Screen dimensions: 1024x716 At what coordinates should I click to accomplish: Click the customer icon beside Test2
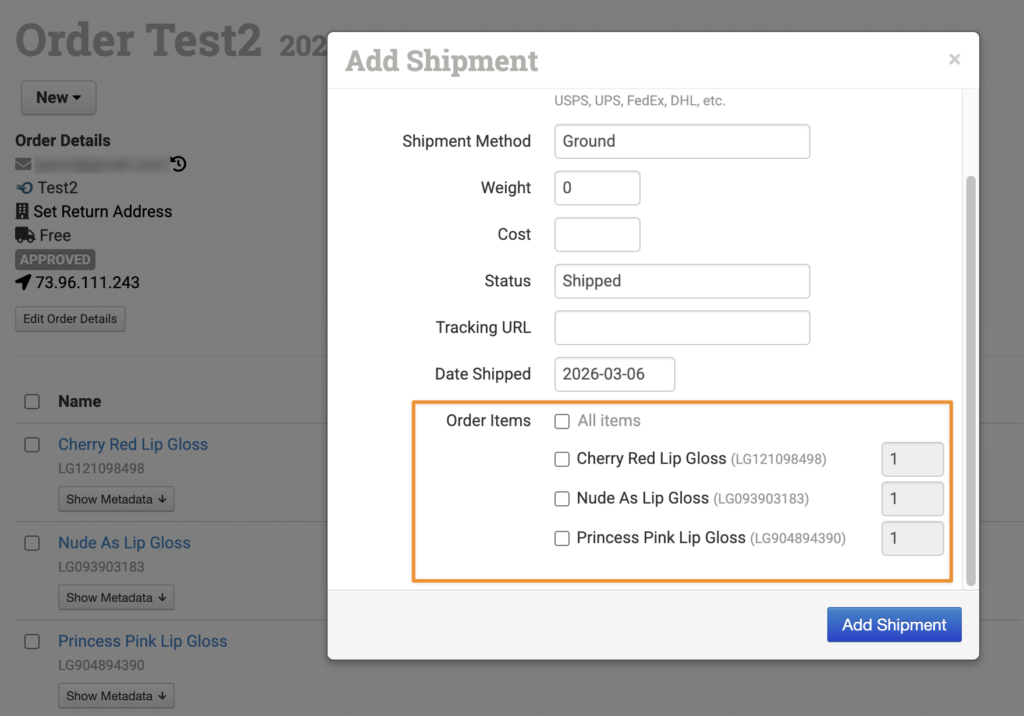click(x=24, y=188)
